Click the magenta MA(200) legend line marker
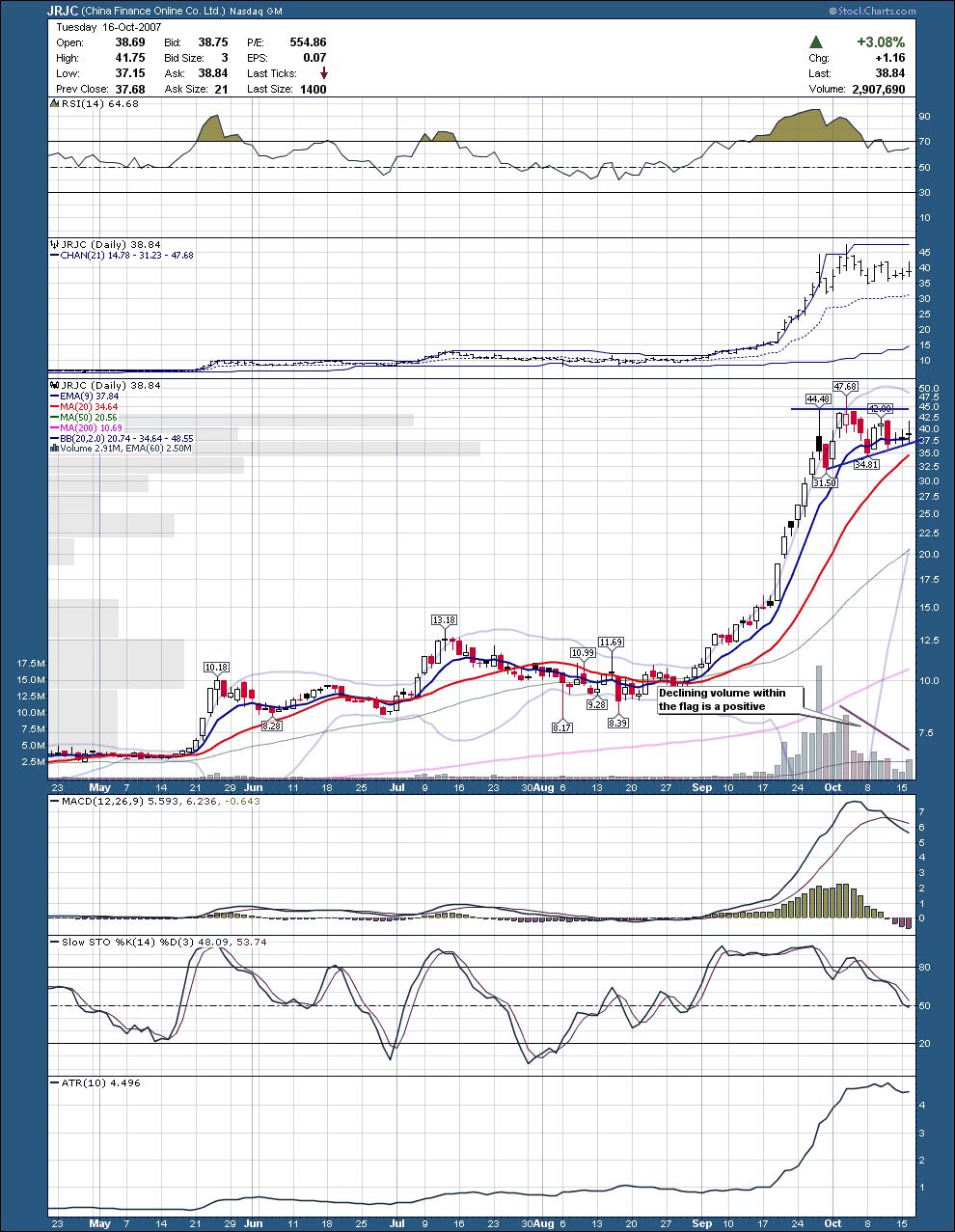 (54, 427)
